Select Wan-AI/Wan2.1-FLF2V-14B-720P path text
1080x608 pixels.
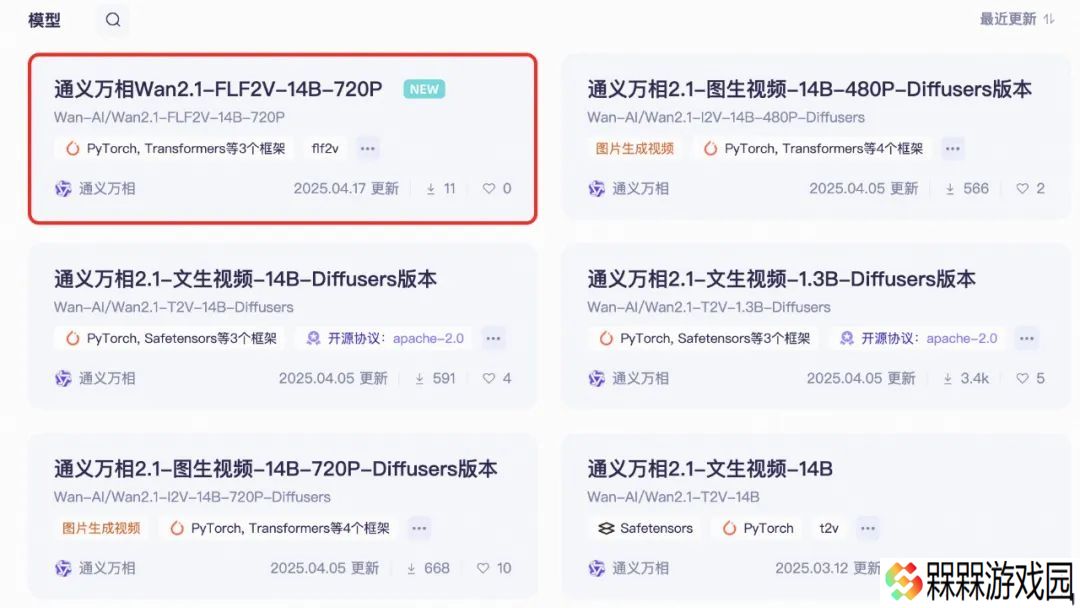[169, 117]
